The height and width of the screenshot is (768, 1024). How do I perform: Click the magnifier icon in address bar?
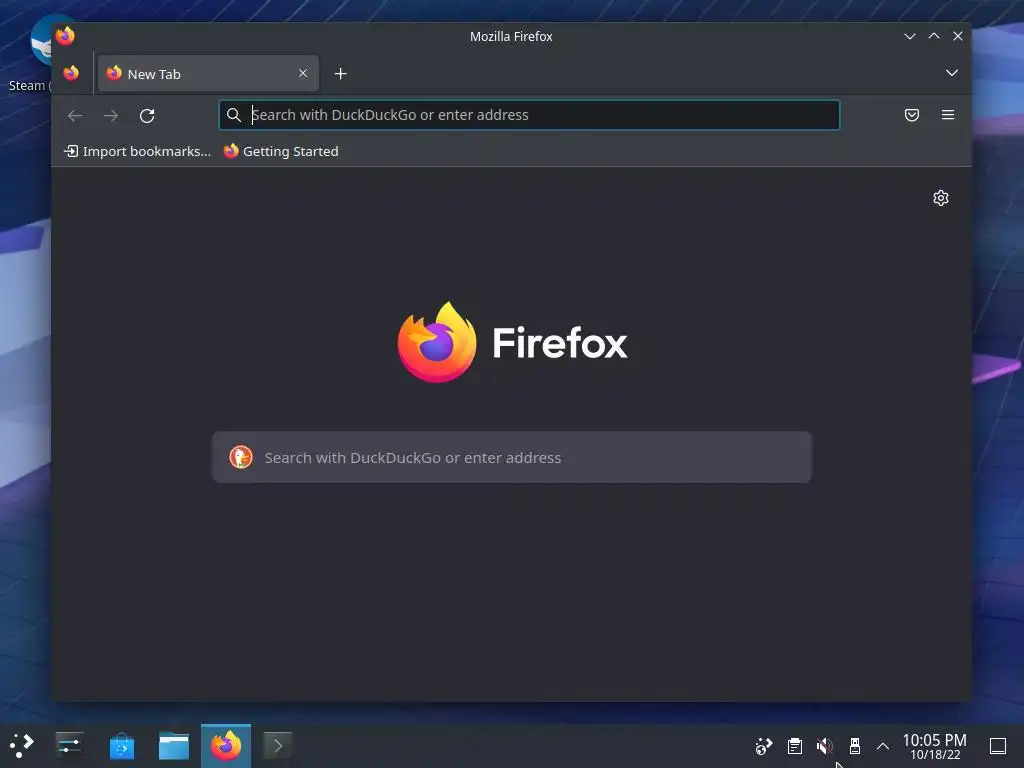(234, 115)
